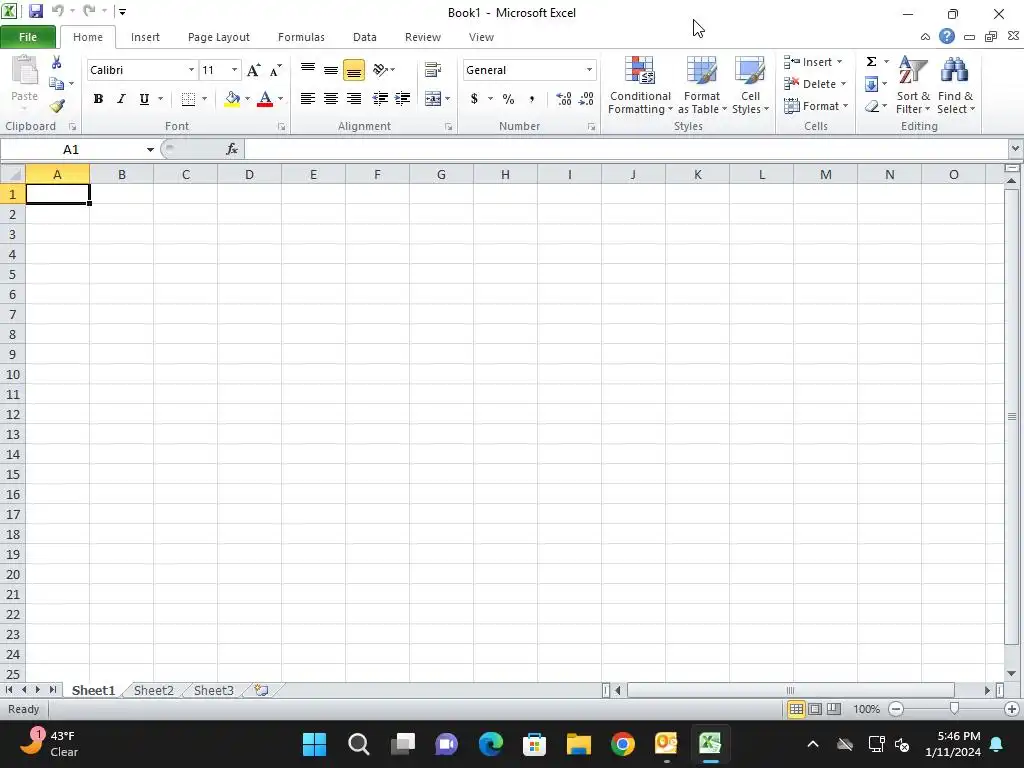
Task: Toggle Align Text Left
Action: (x=308, y=99)
